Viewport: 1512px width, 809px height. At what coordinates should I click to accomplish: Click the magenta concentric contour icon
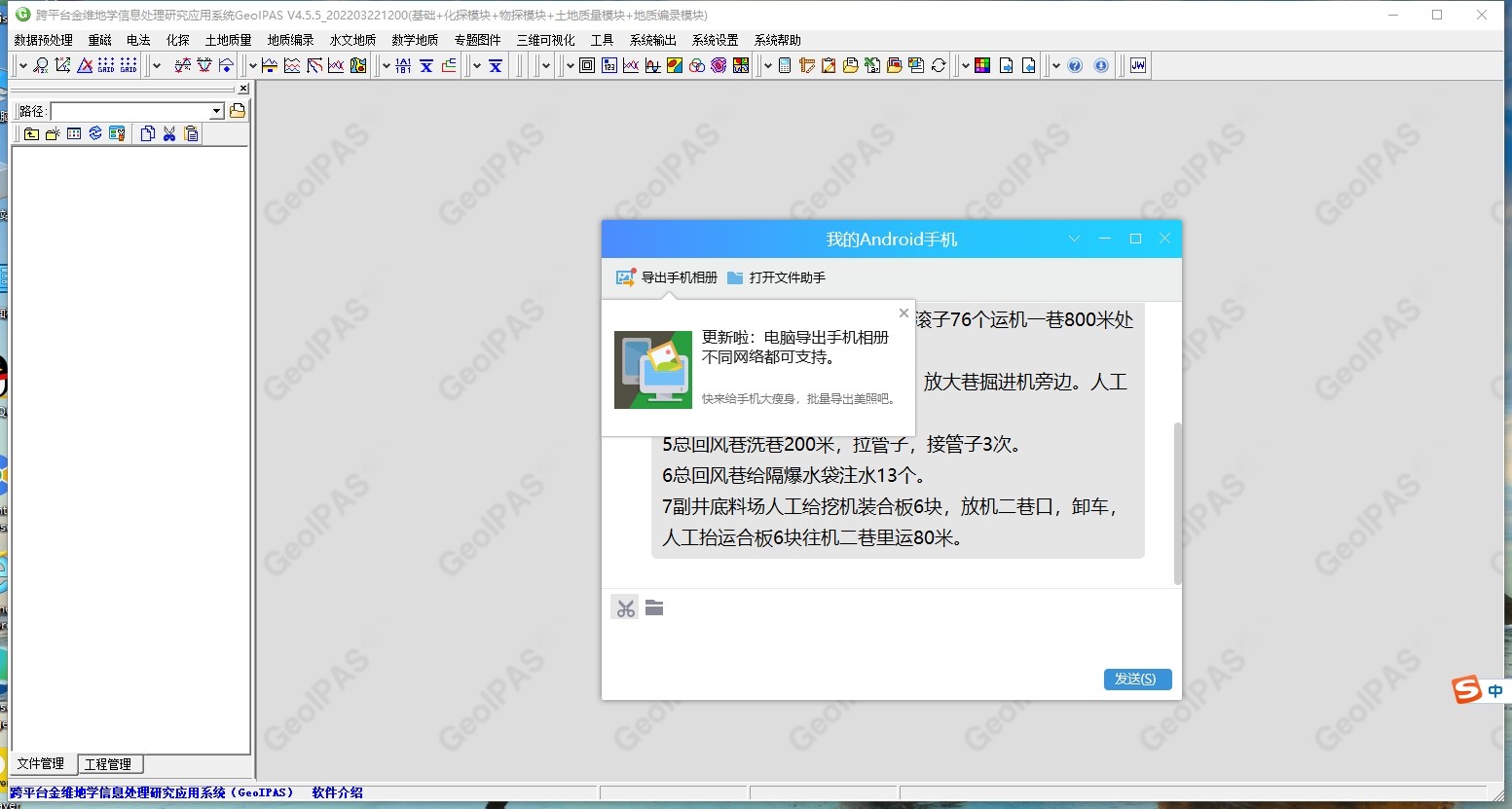point(719,65)
